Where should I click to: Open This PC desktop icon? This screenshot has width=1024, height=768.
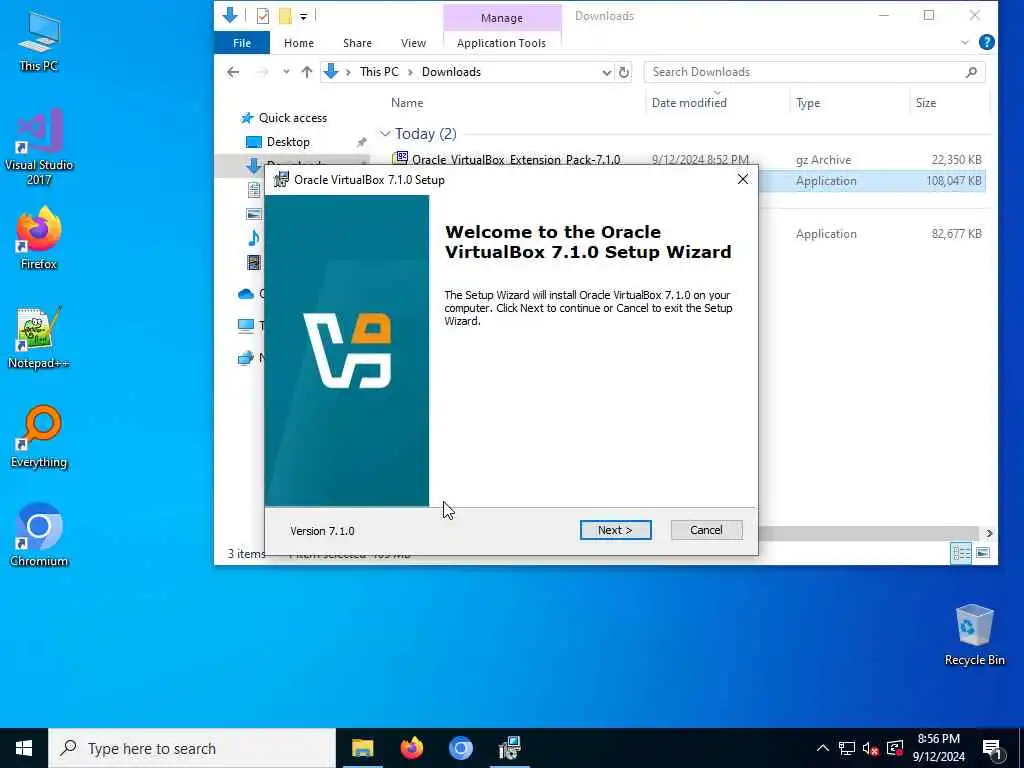[39, 42]
